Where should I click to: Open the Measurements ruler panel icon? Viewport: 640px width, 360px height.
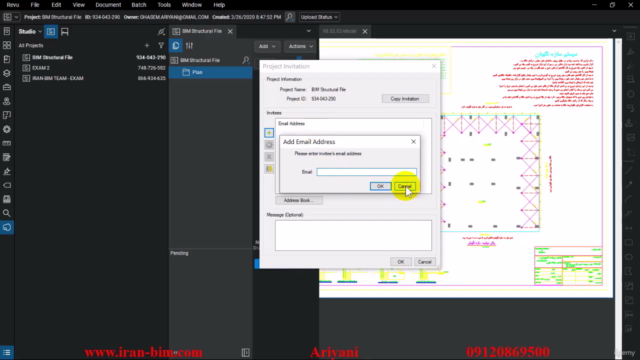(x=7, y=143)
